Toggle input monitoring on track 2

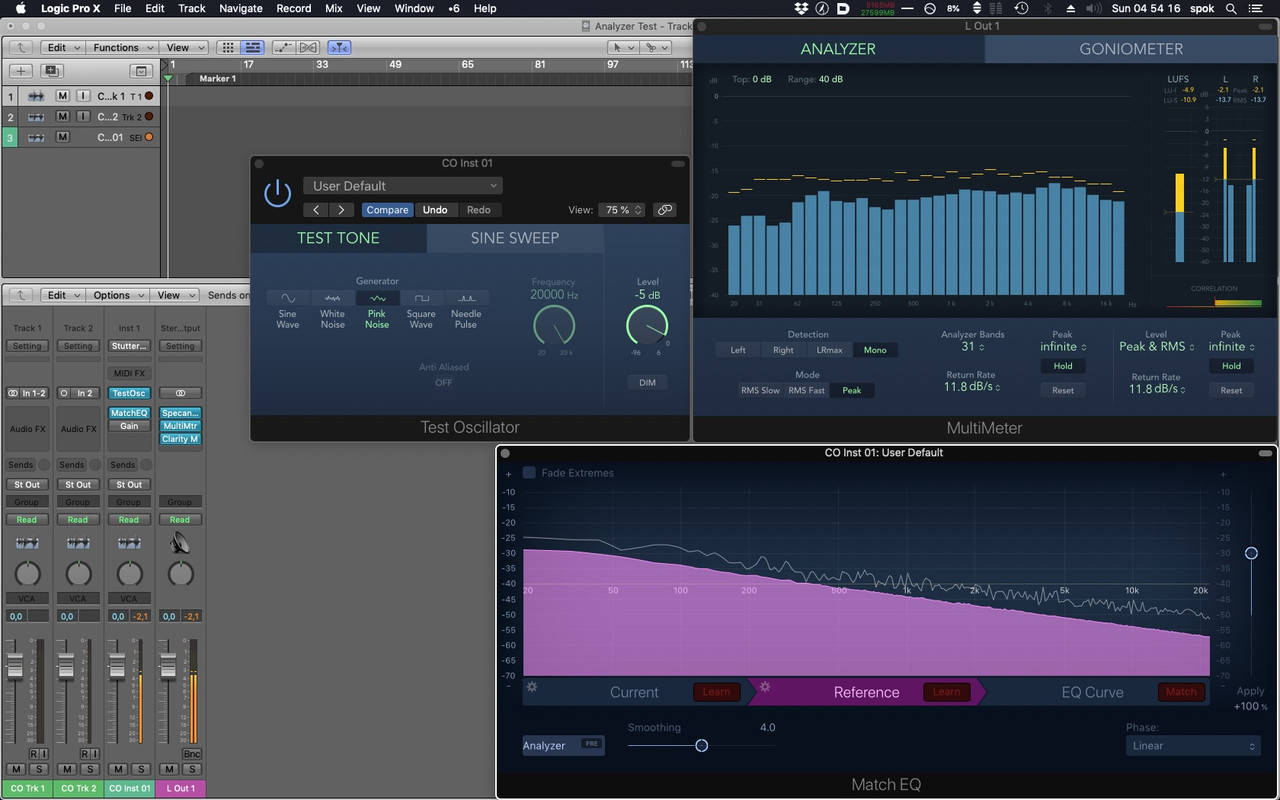click(82, 117)
